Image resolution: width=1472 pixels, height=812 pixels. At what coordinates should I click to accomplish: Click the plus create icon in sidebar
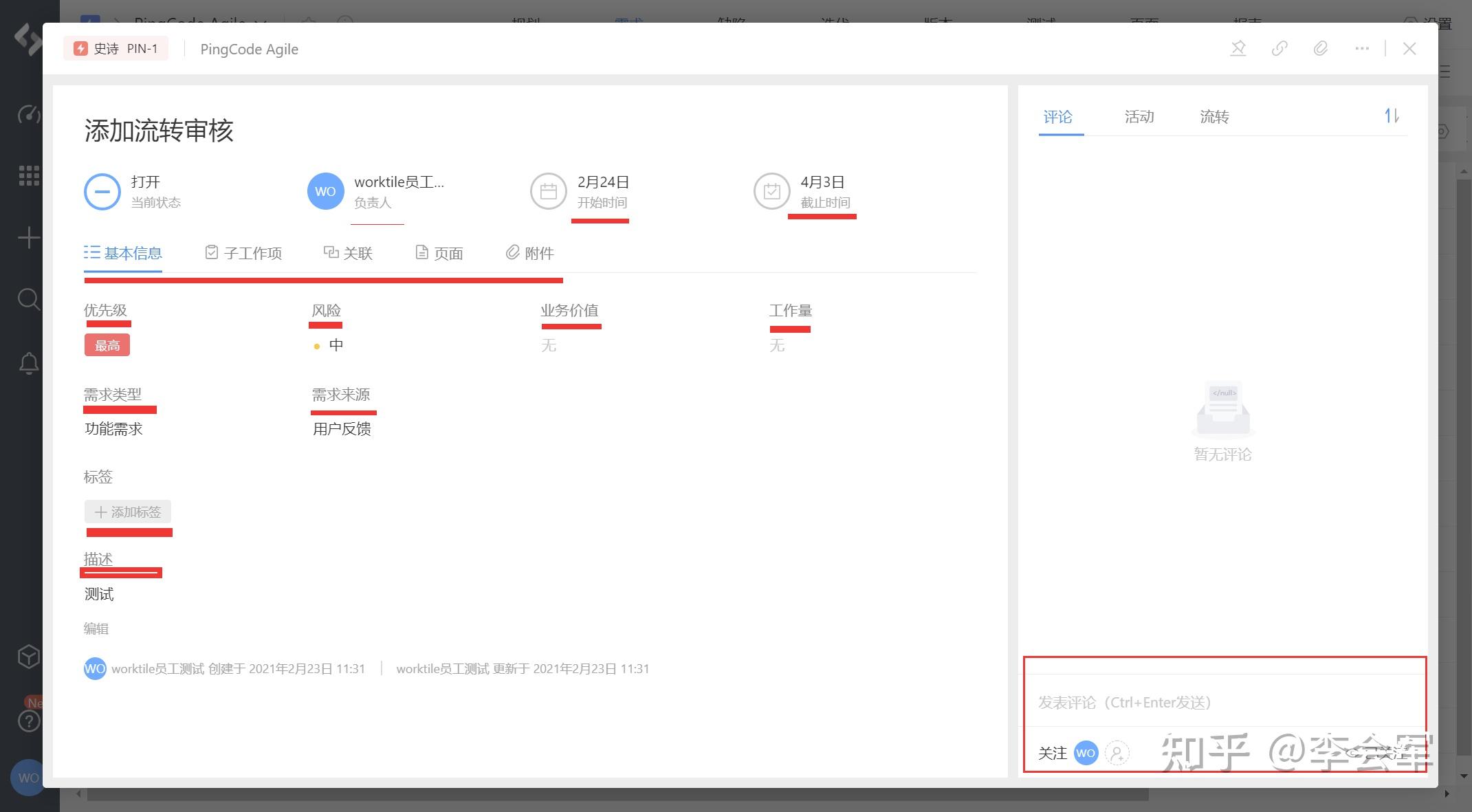[29, 238]
